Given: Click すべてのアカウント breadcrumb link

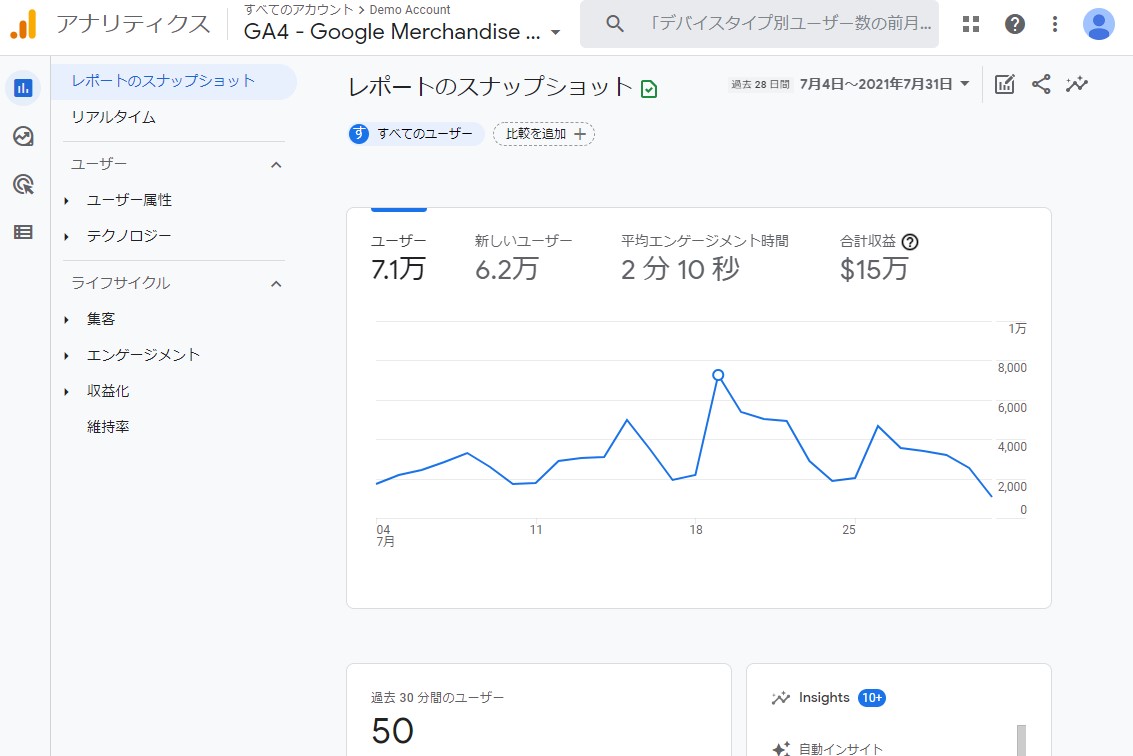Looking at the screenshot, I should coord(298,9).
